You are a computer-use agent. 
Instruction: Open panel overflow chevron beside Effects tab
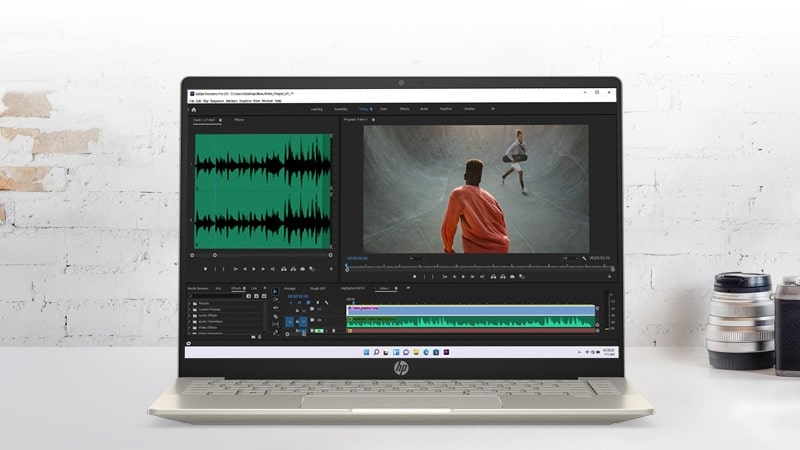(265, 288)
